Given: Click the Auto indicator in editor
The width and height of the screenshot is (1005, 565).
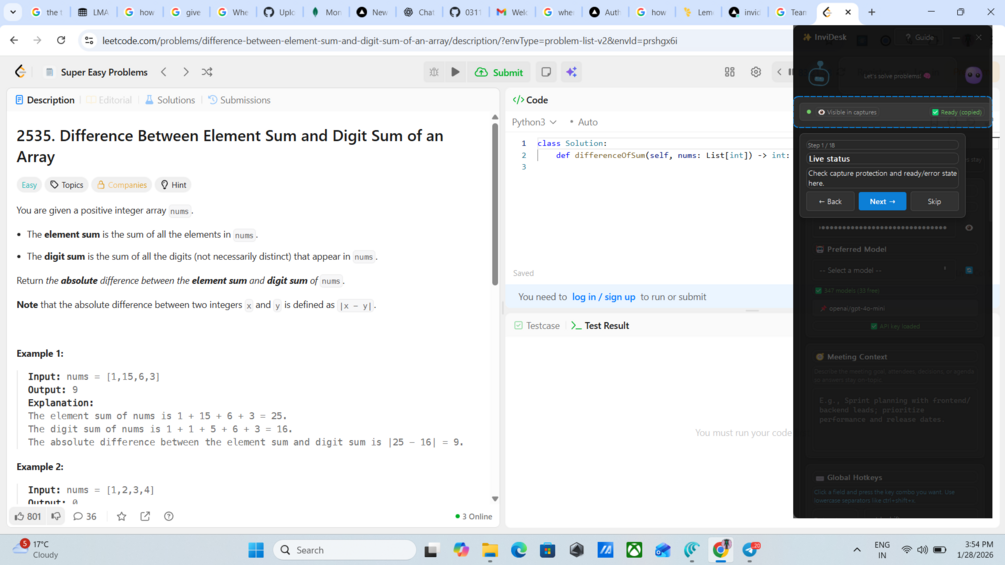Looking at the screenshot, I should point(584,122).
